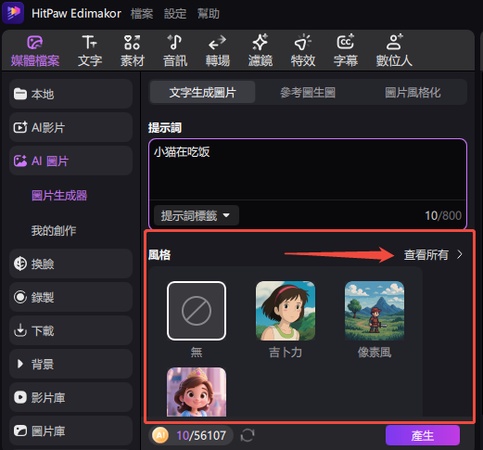The width and height of the screenshot is (483, 450).
Task: Open the 檔案 menu
Action: coord(142,14)
